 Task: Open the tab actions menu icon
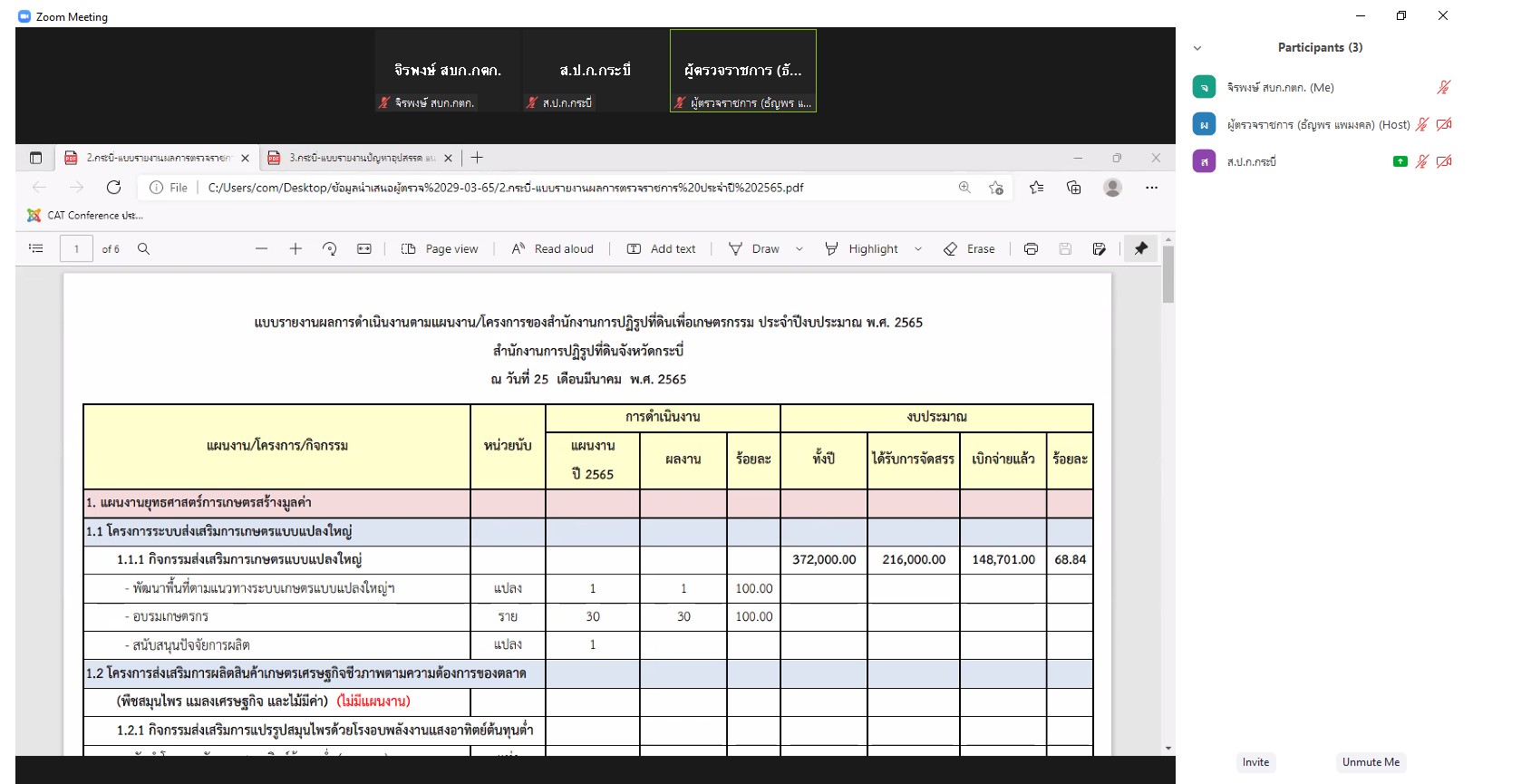click(x=35, y=158)
